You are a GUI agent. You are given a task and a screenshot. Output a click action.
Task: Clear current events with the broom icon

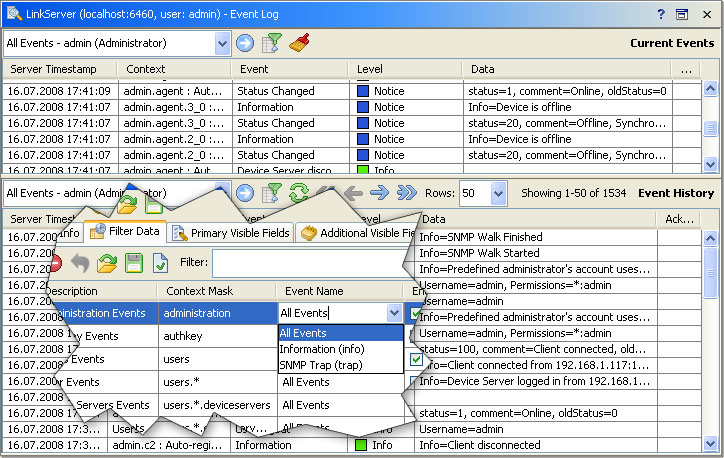tap(299, 42)
